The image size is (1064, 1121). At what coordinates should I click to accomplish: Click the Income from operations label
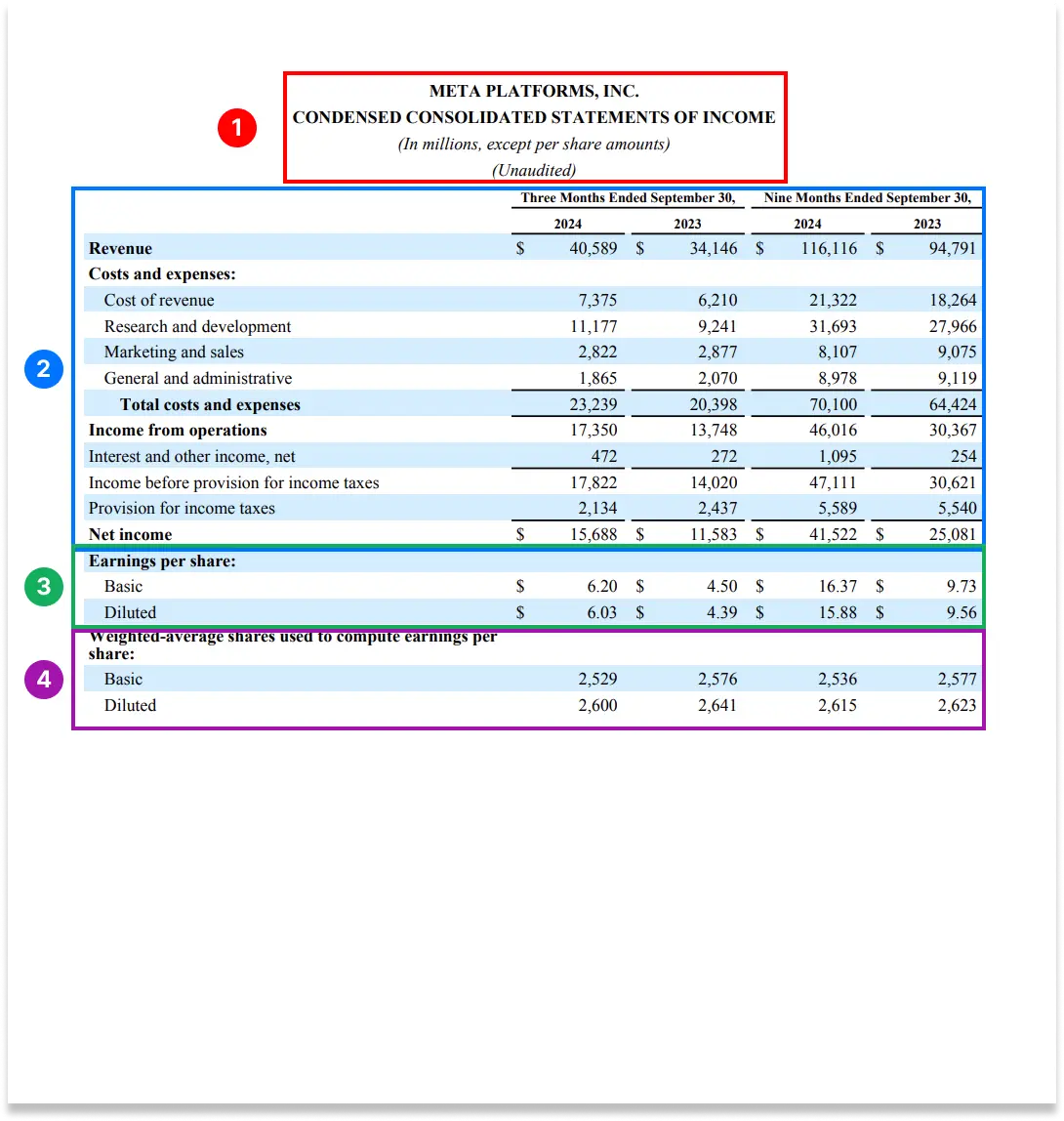(178, 431)
